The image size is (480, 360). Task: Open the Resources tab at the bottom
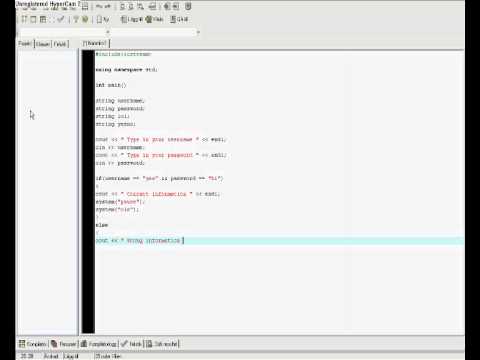click(x=64, y=344)
